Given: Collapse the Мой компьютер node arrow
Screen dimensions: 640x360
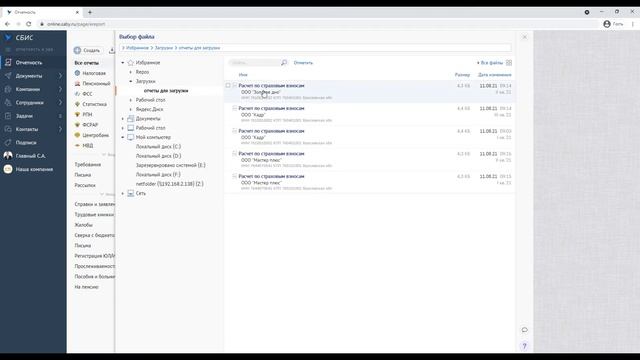Looking at the screenshot, I should (x=122, y=138).
